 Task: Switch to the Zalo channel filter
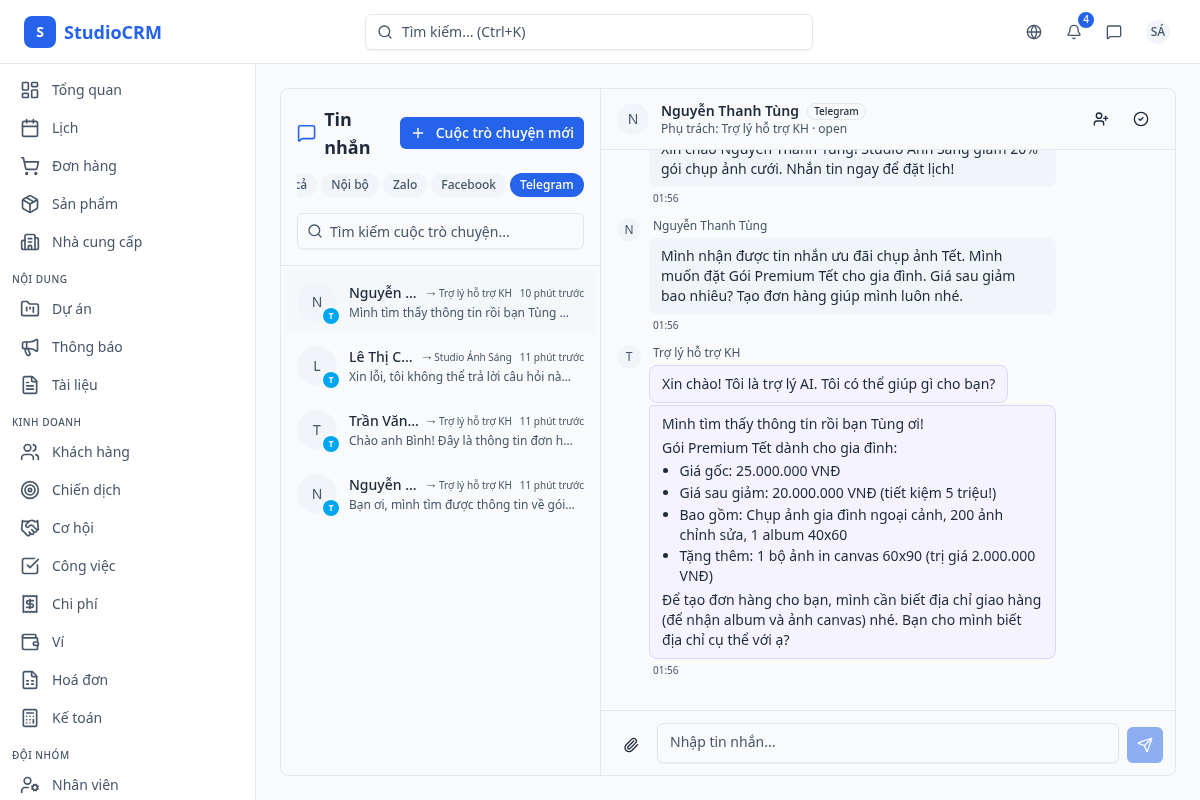[405, 185]
